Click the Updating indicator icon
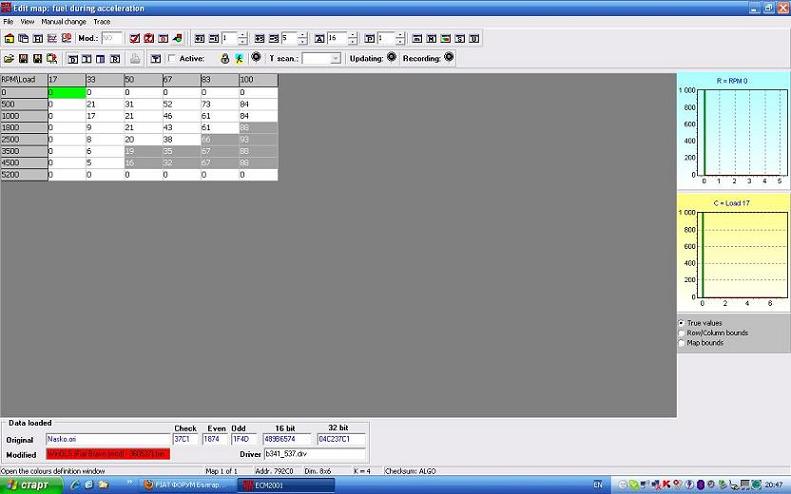This screenshot has height=494, width=791. point(391,57)
